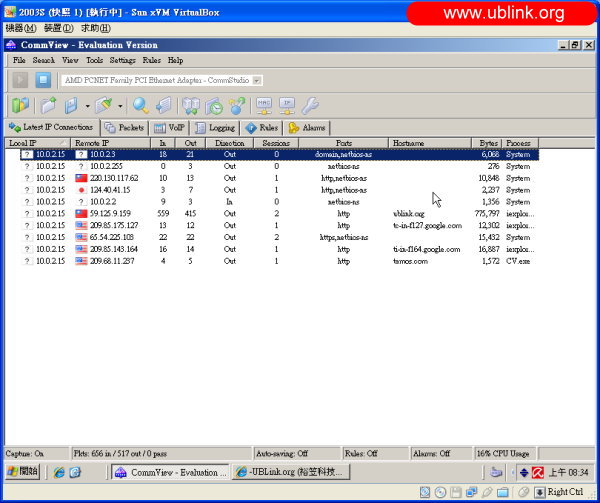
Task: Click hostname tc-in-f127.google.com
Action: point(427,226)
